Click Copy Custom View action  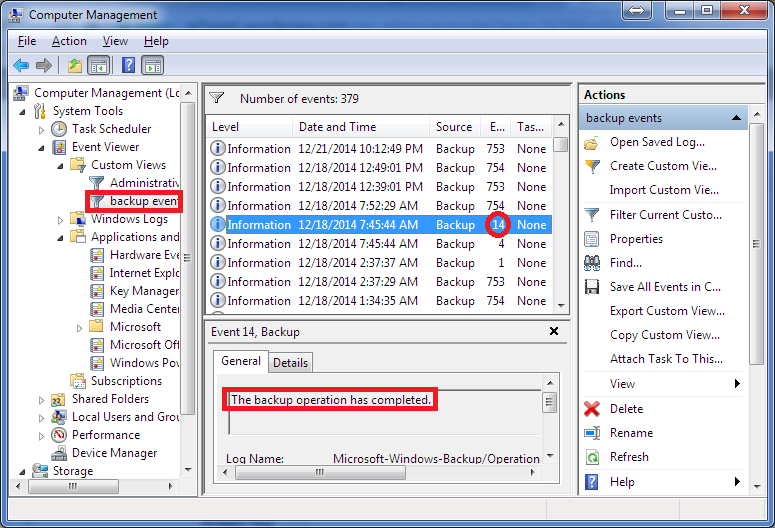click(x=665, y=335)
